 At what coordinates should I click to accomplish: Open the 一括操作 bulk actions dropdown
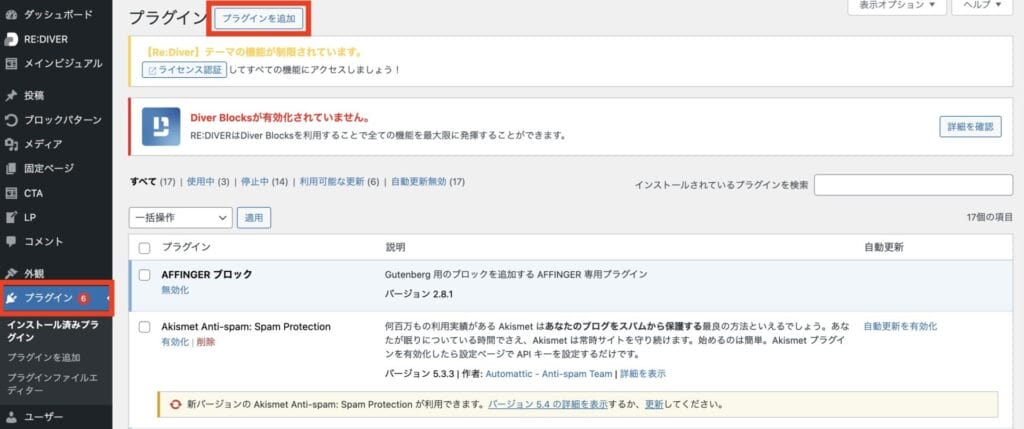point(180,216)
